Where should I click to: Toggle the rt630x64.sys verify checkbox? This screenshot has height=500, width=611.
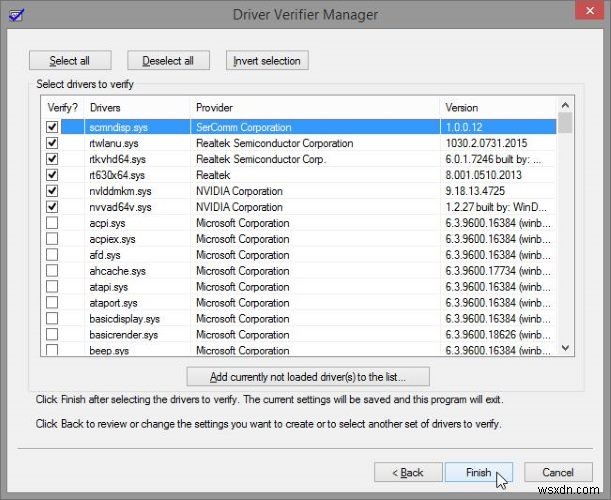pos(52,175)
